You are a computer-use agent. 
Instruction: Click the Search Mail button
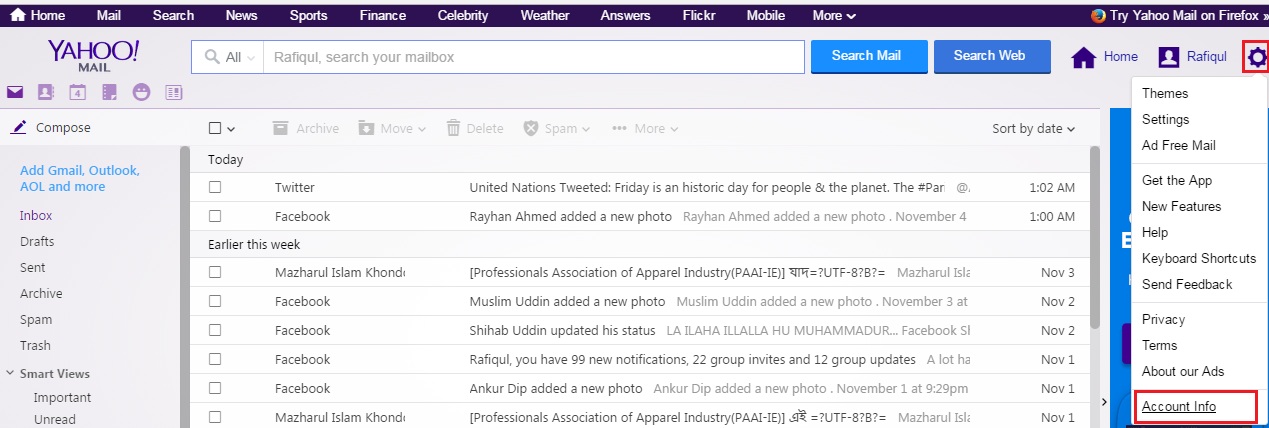(x=869, y=56)
